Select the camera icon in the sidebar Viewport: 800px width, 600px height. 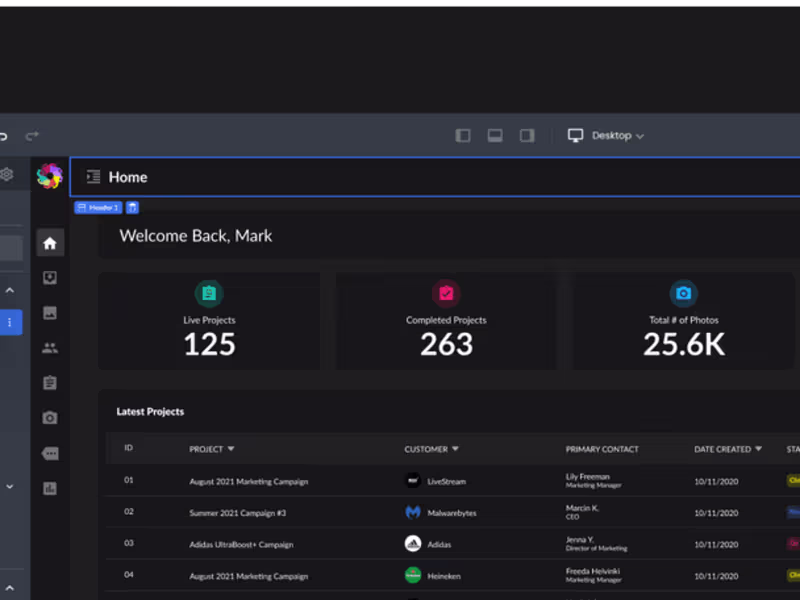(50, 418)
